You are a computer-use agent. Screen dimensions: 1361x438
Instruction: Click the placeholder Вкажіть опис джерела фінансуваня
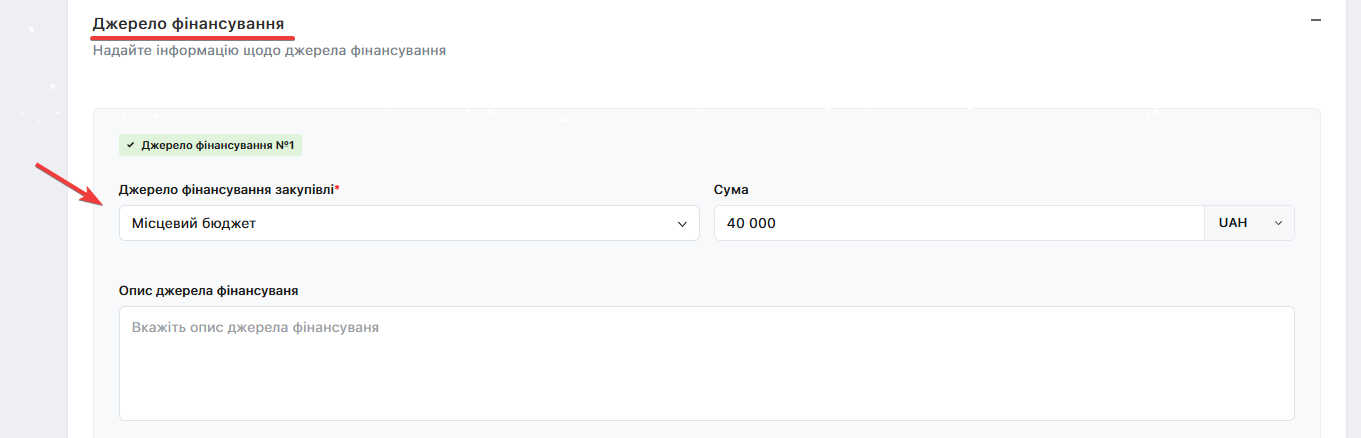click(255, 327)
